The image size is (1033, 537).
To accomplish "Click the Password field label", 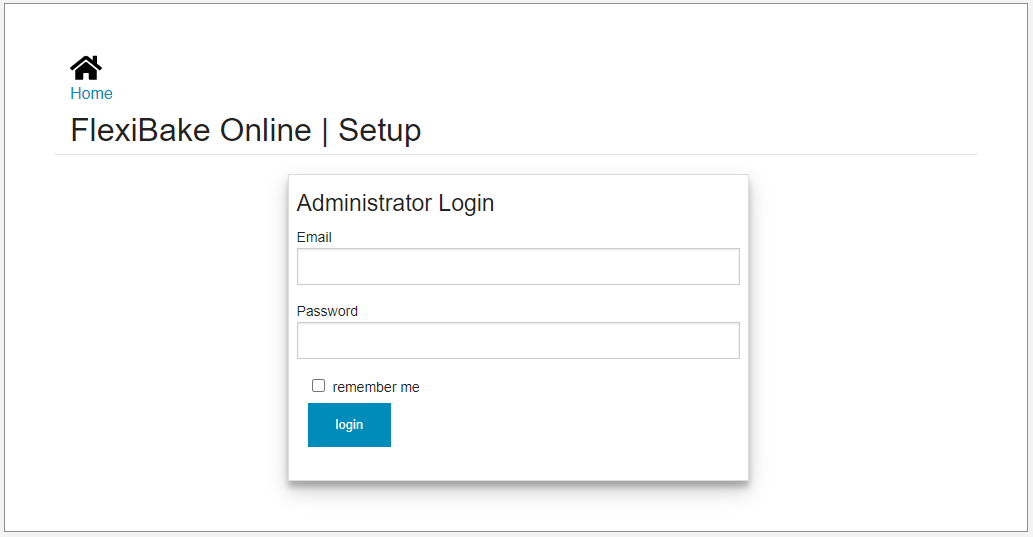I will [327, 311].
